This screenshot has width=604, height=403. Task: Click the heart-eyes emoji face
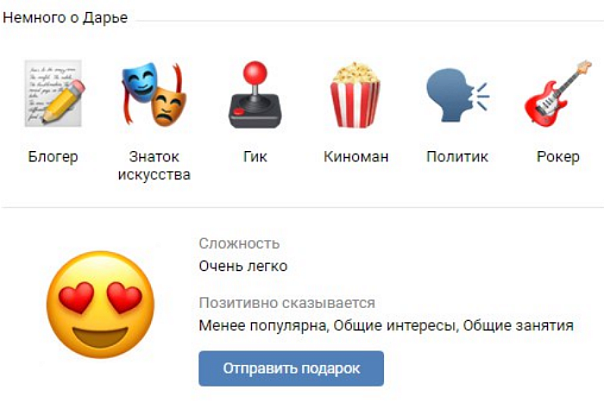pos(100,304)
